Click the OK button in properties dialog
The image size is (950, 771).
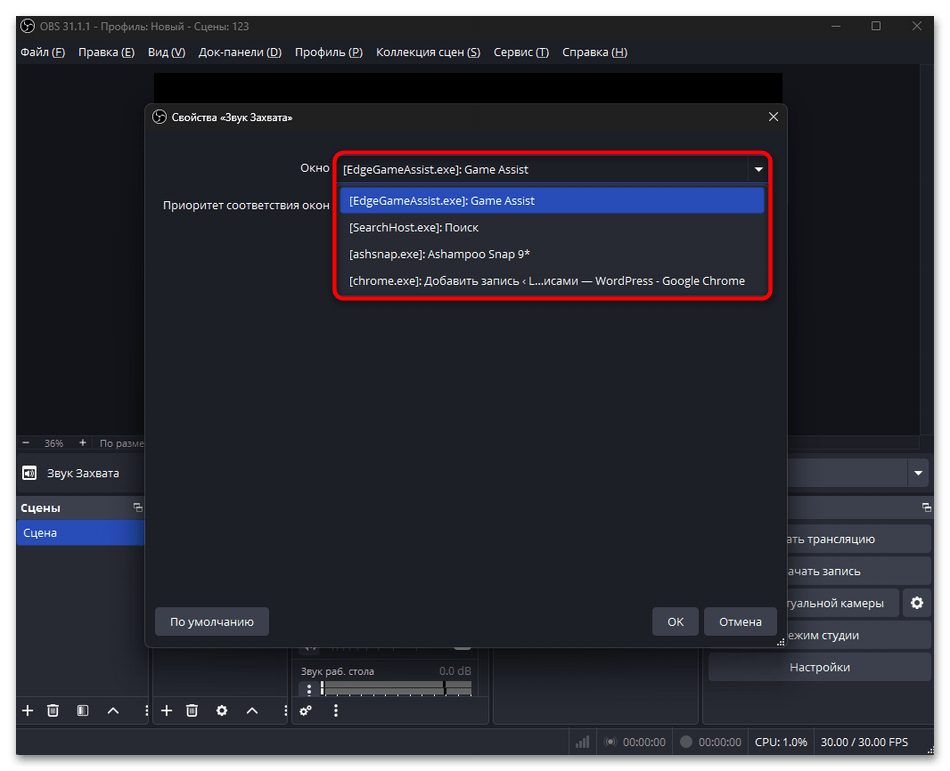tap(675, 622)
